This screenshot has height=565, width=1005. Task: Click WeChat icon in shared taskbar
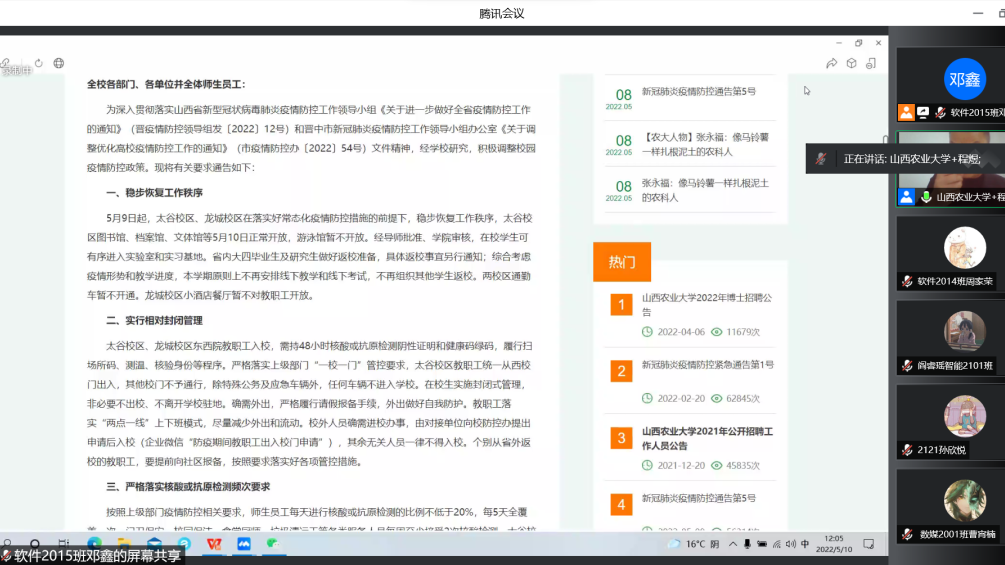point(274,544)
